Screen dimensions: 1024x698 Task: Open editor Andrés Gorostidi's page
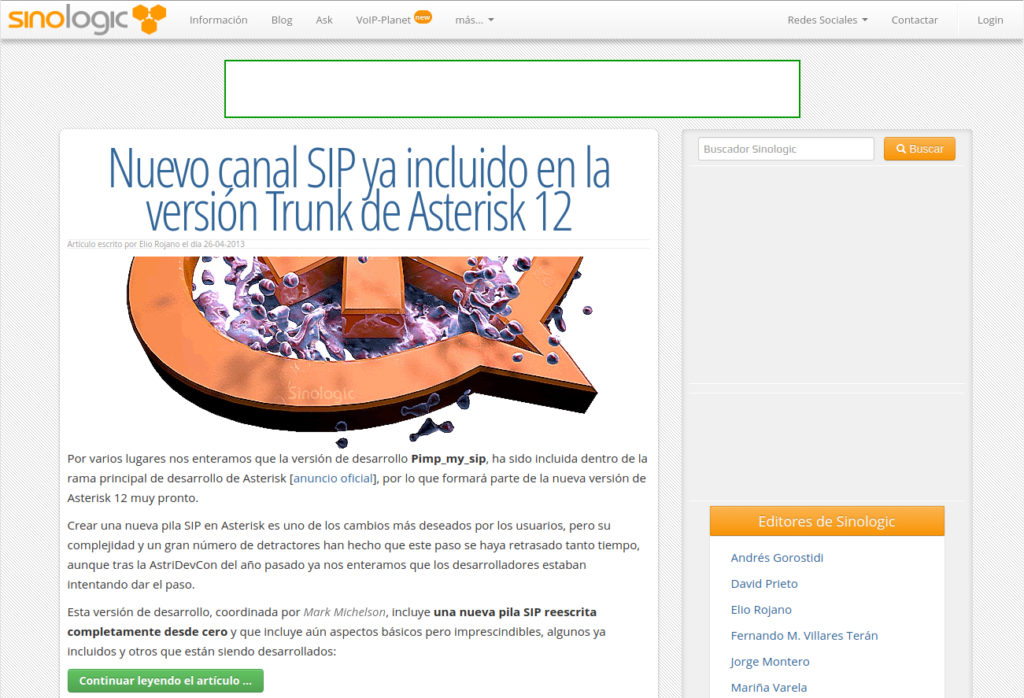[x=777, y=558]
